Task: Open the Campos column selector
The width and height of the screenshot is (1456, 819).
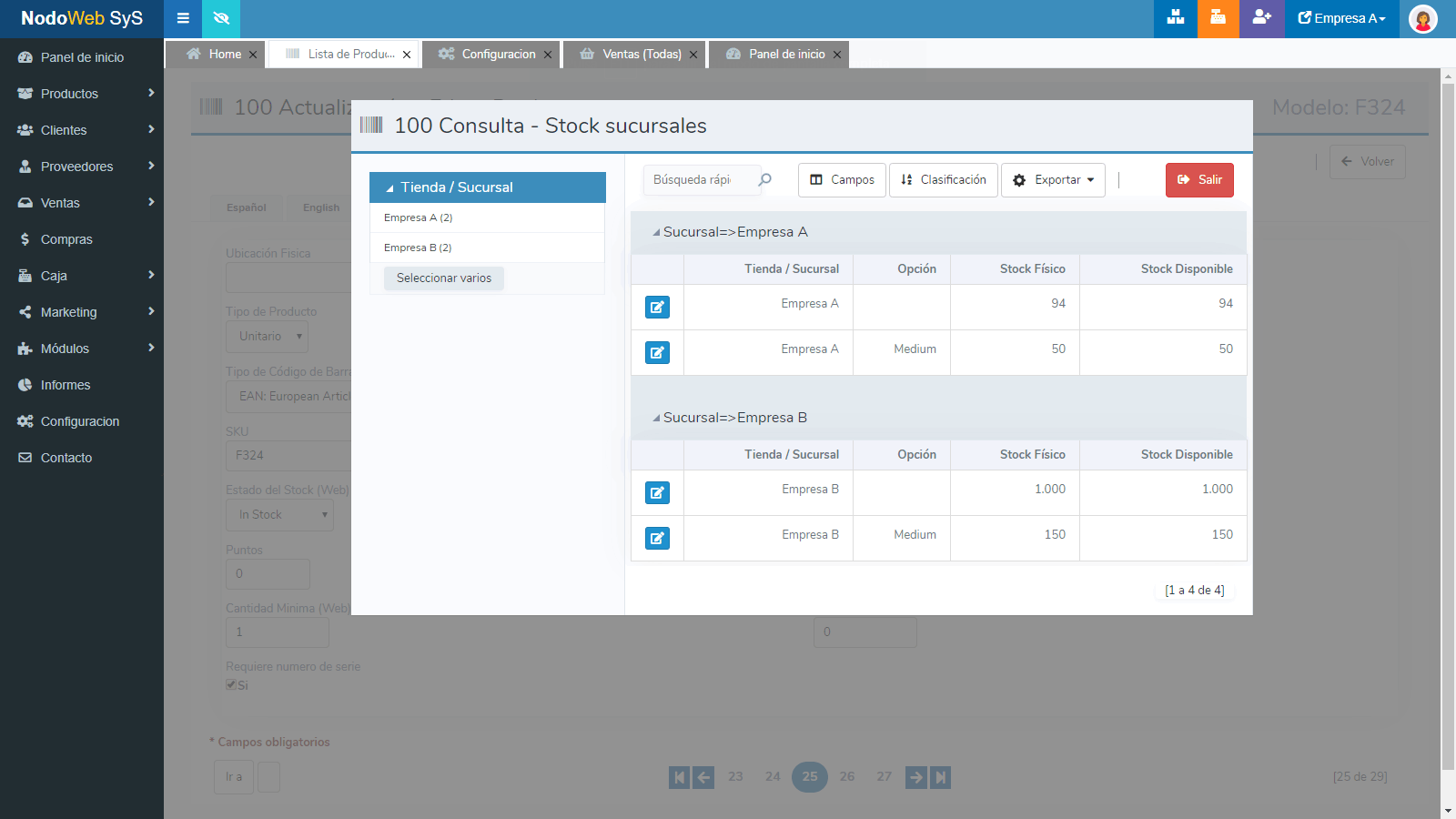Action: (x=842, y=180)
